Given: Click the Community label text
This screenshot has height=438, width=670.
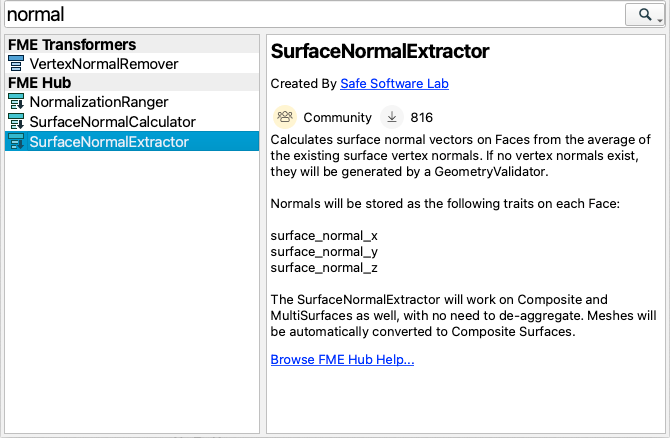Looking at the screenshot, I should [338, 117].
